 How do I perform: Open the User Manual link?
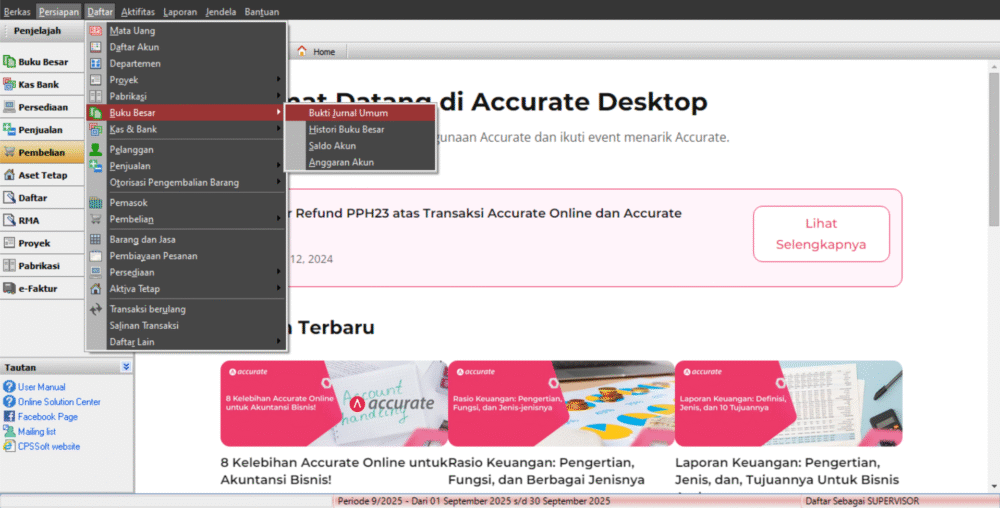click(41, 387)
